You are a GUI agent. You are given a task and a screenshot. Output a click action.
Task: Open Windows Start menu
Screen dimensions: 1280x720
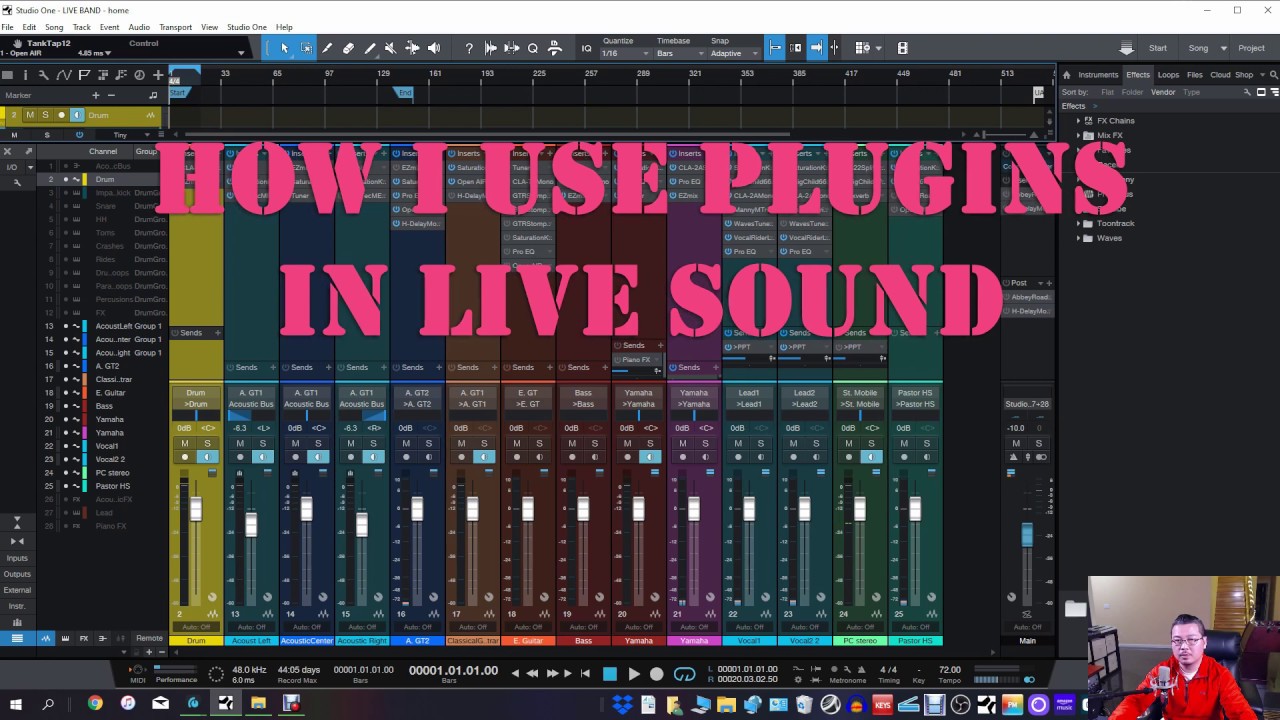(x=16, y=704)
